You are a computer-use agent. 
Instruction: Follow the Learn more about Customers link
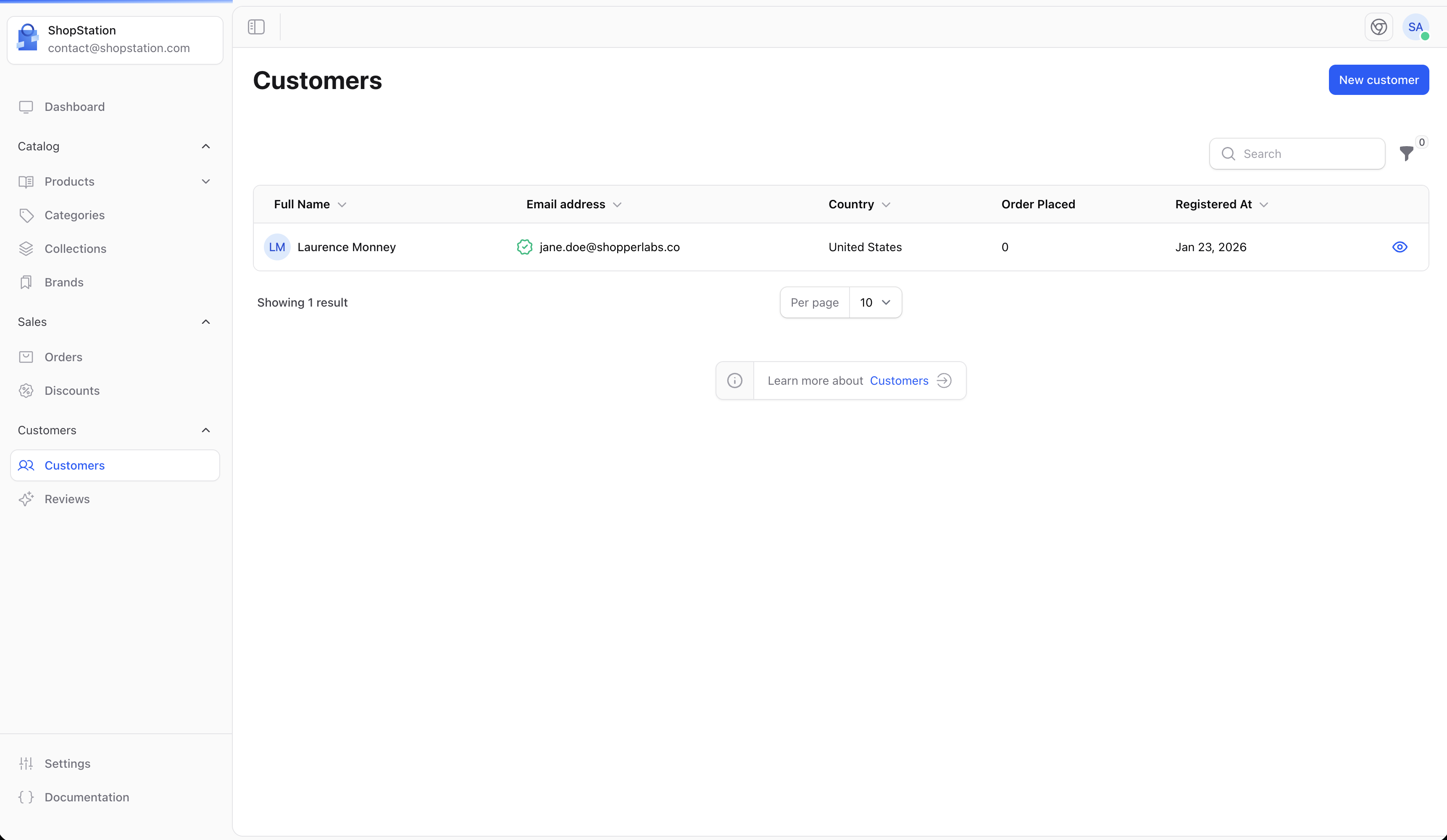tap(899, 380)
